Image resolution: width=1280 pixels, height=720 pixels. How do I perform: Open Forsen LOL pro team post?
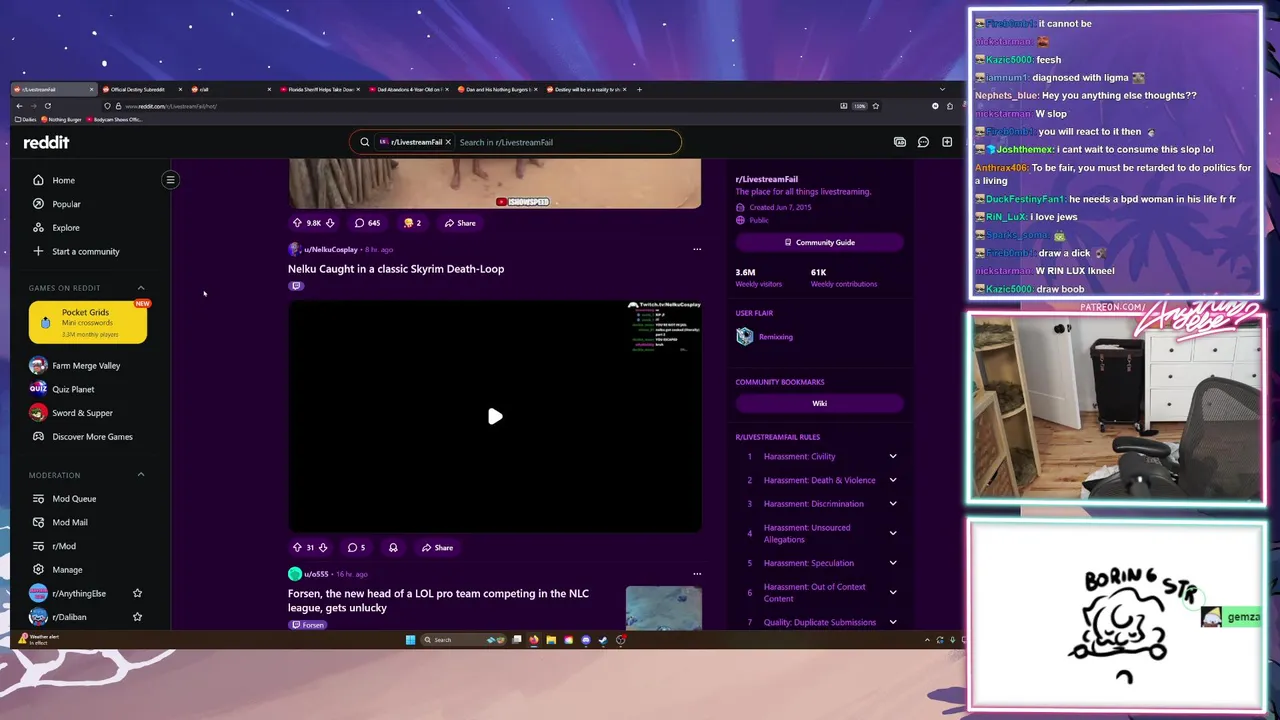point(438,600)
